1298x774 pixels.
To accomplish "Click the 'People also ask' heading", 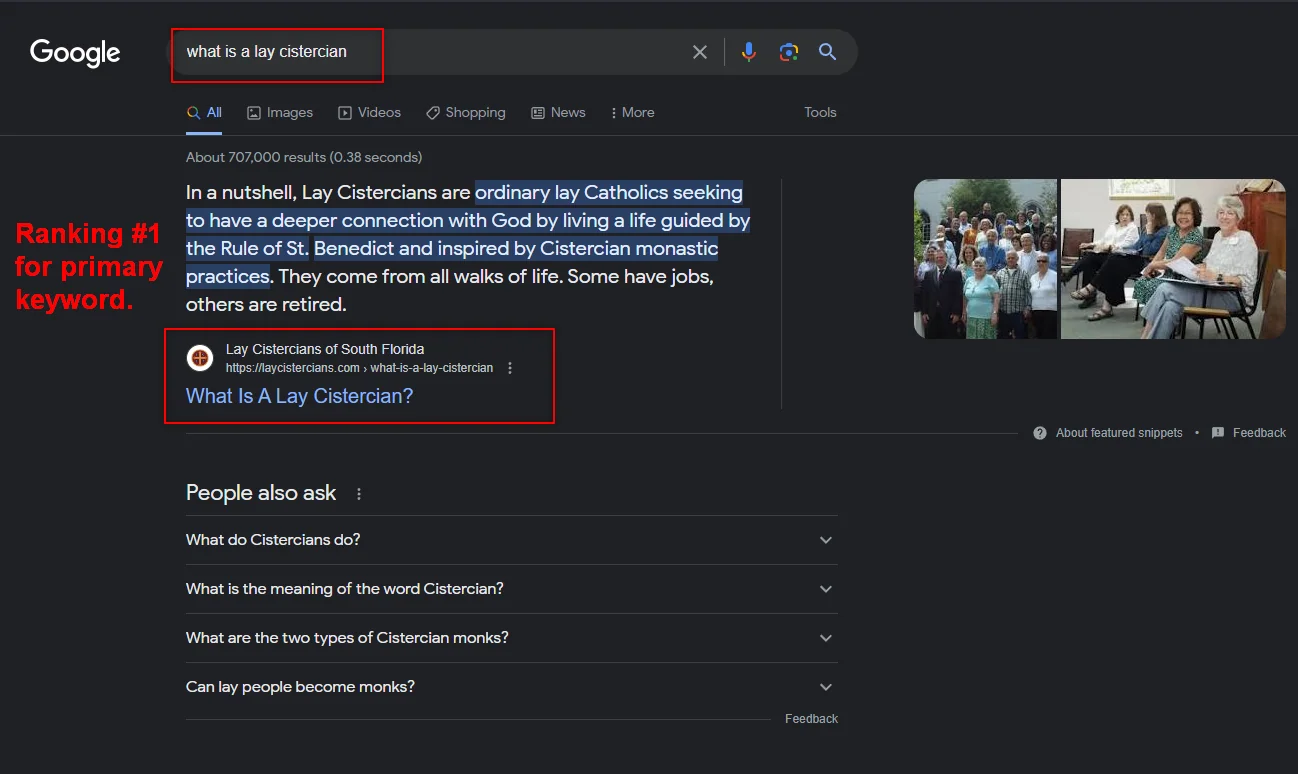I will (261, 493).
